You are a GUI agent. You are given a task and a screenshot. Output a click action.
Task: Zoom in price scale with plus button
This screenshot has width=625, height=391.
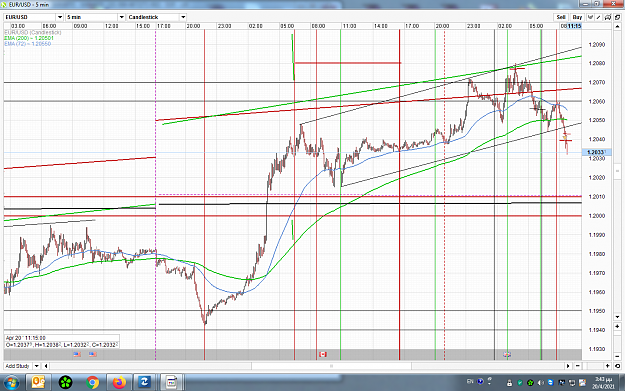click(x=617, y=326)
